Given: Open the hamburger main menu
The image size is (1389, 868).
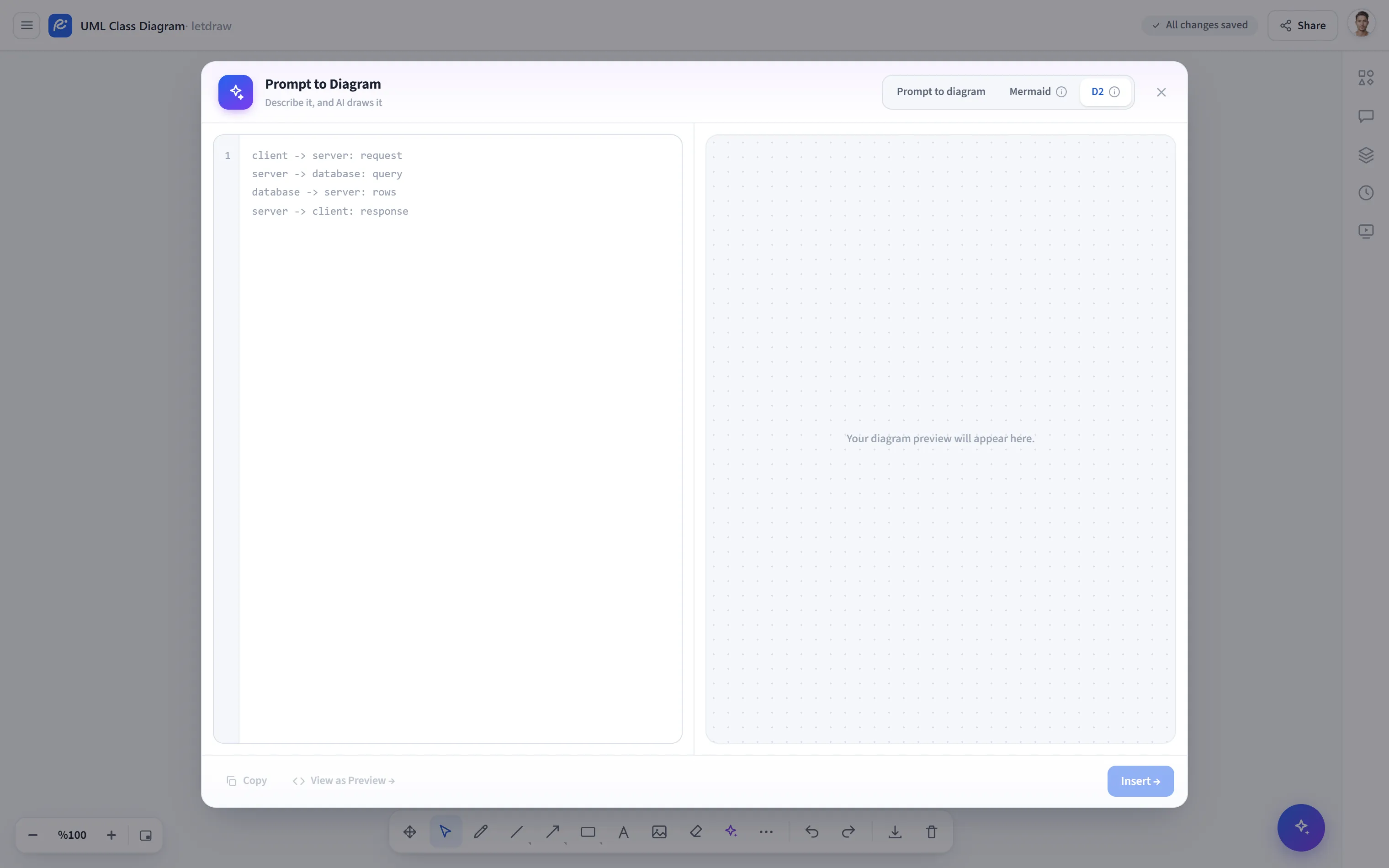Looking at the screenshot, I should click(27, 25).
